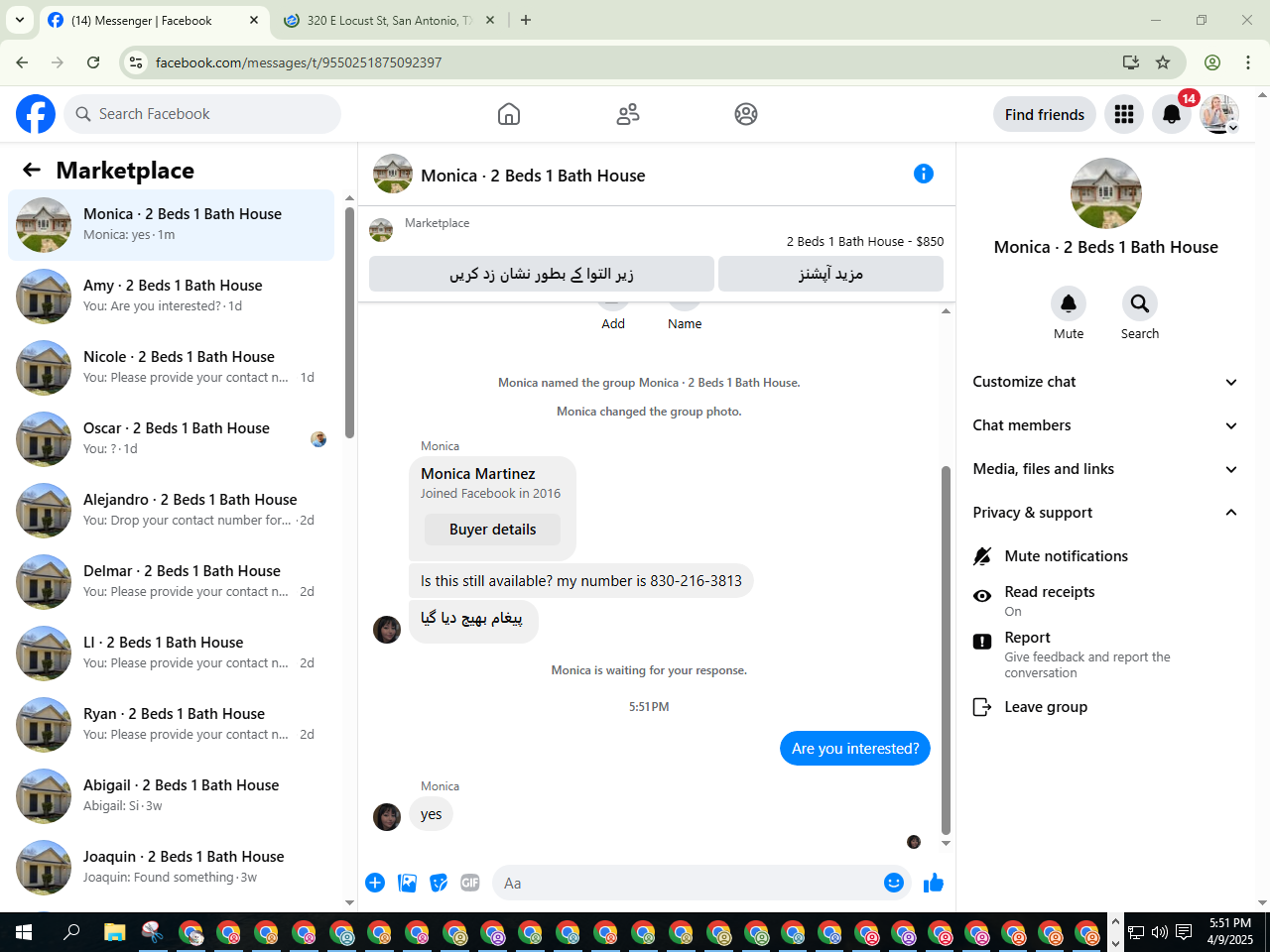Open the taskbar action center notifications icon

(1184, 932)
